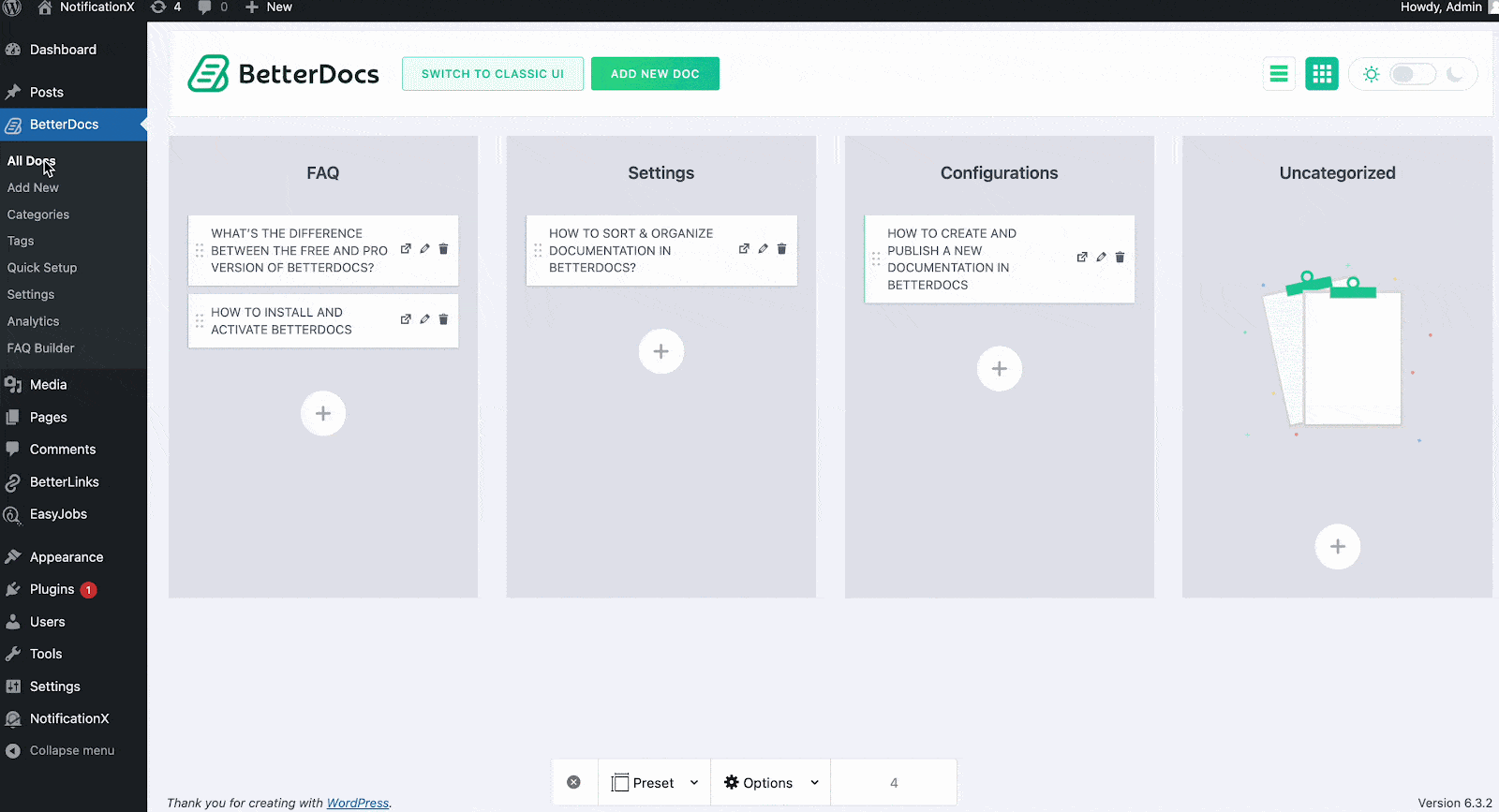
Task: Open external link for sort & organize doc
Action: coord(744,249)
